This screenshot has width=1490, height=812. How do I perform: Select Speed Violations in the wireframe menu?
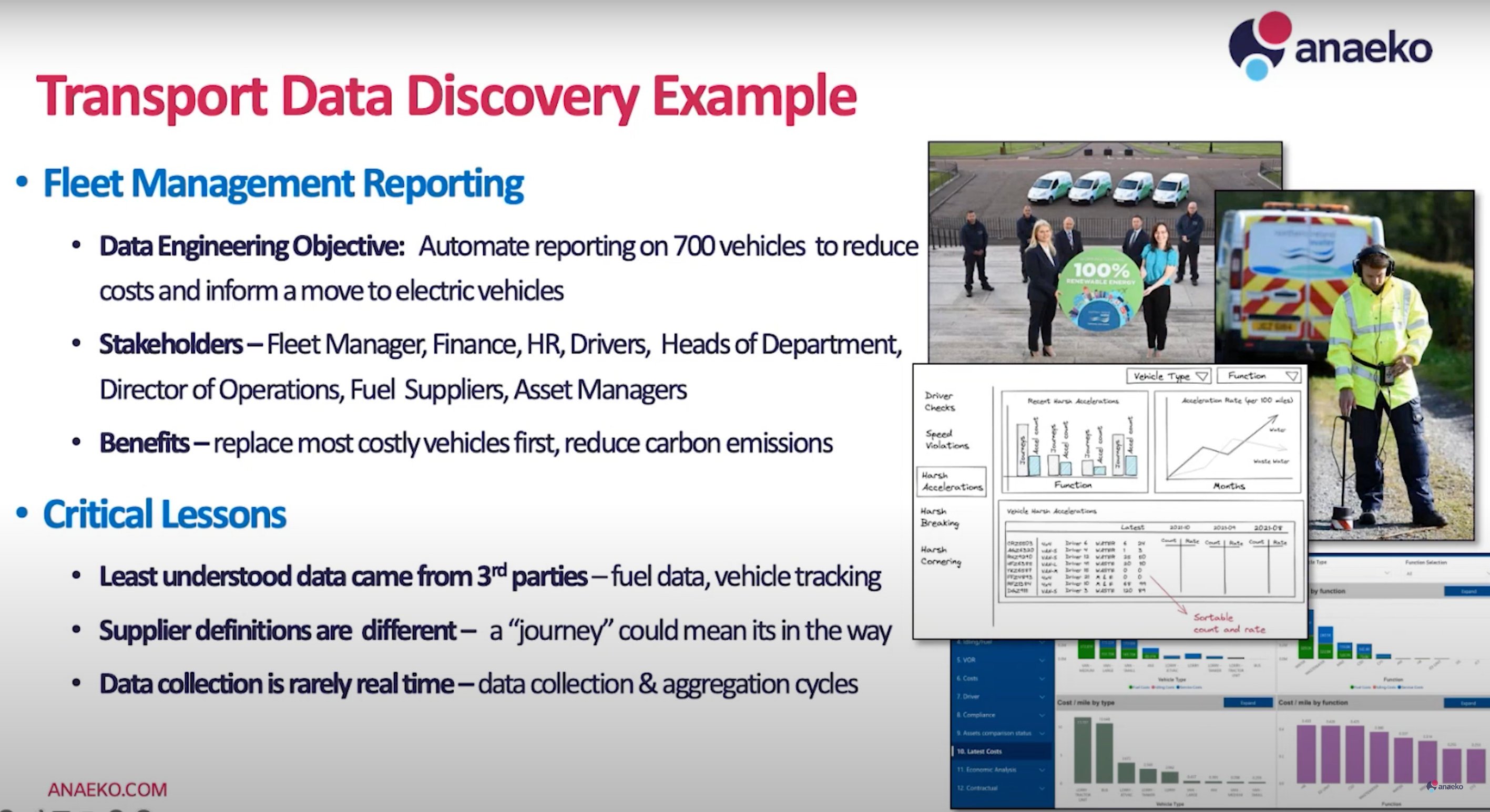tap(947, 439)
